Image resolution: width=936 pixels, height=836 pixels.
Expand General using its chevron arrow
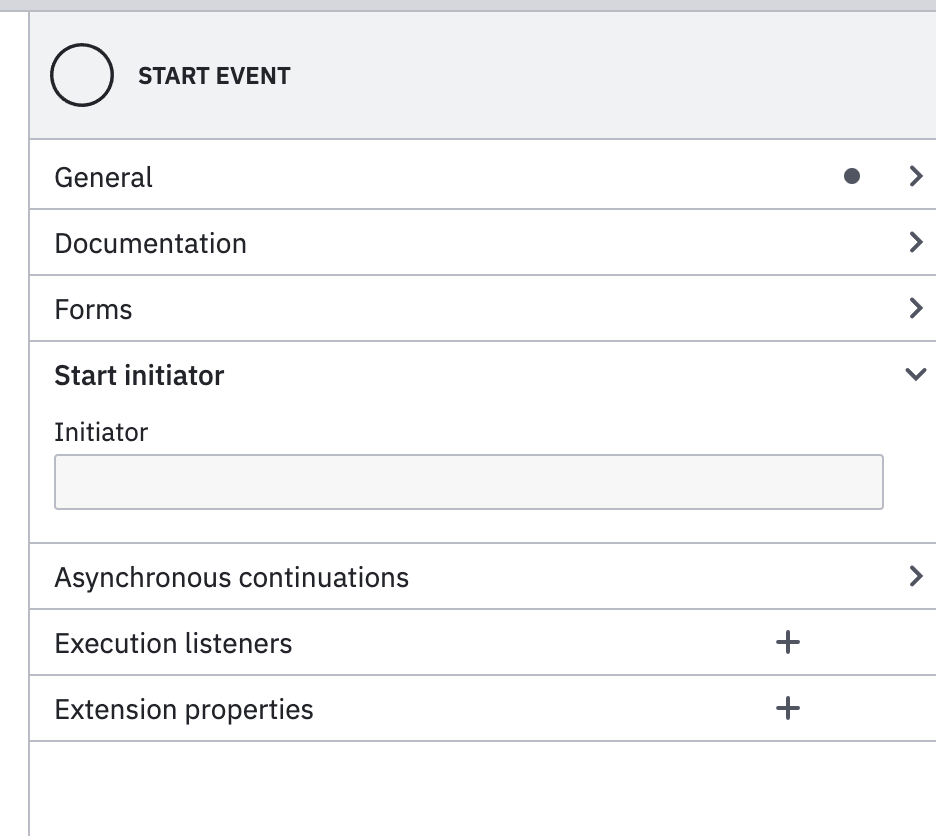[x=915, y=176]
